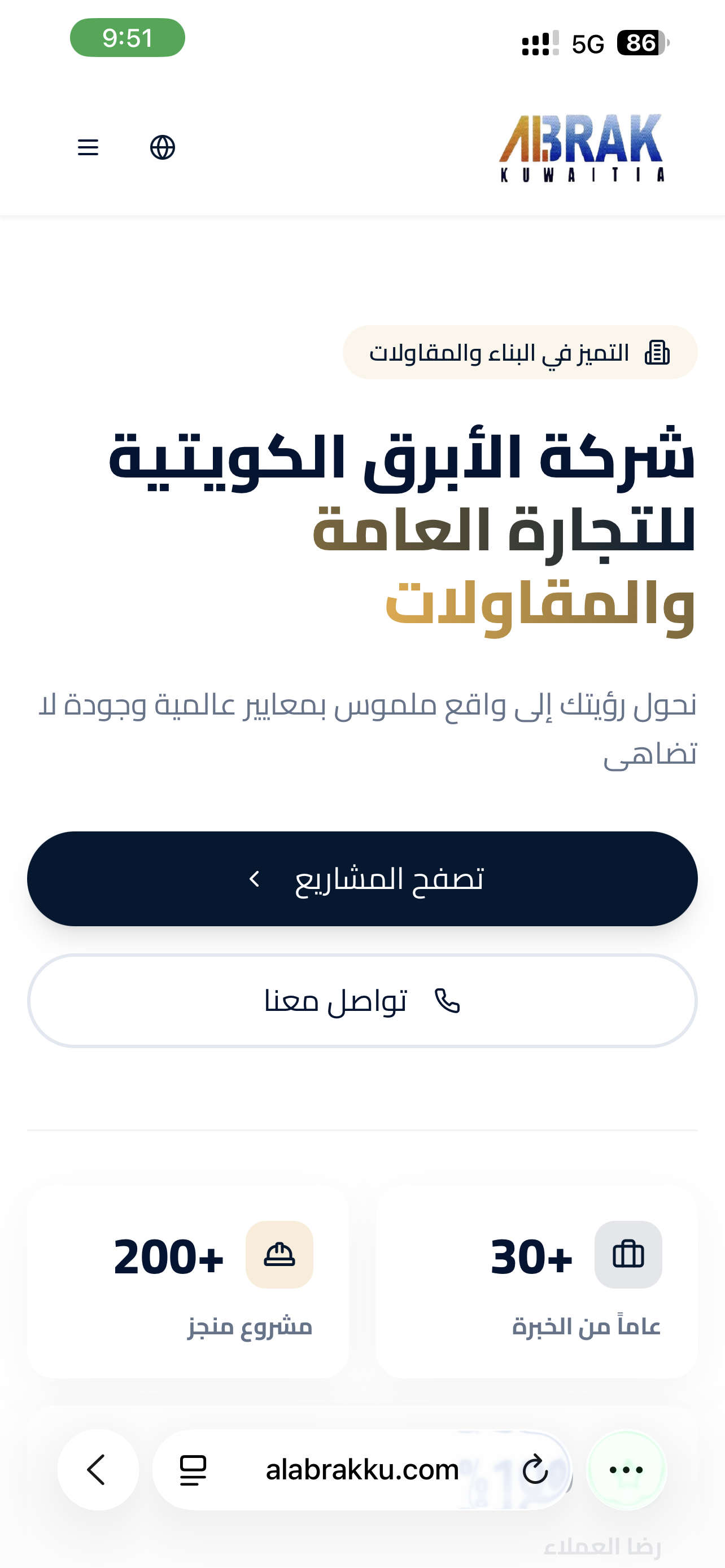Click the تواصل معنا button

pos(362,1001)
